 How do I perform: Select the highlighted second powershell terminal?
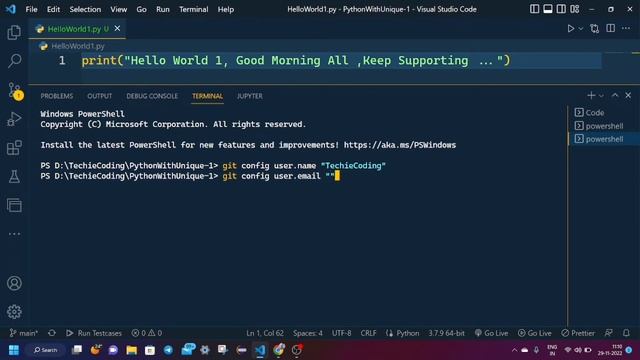(x=604, y=139)
